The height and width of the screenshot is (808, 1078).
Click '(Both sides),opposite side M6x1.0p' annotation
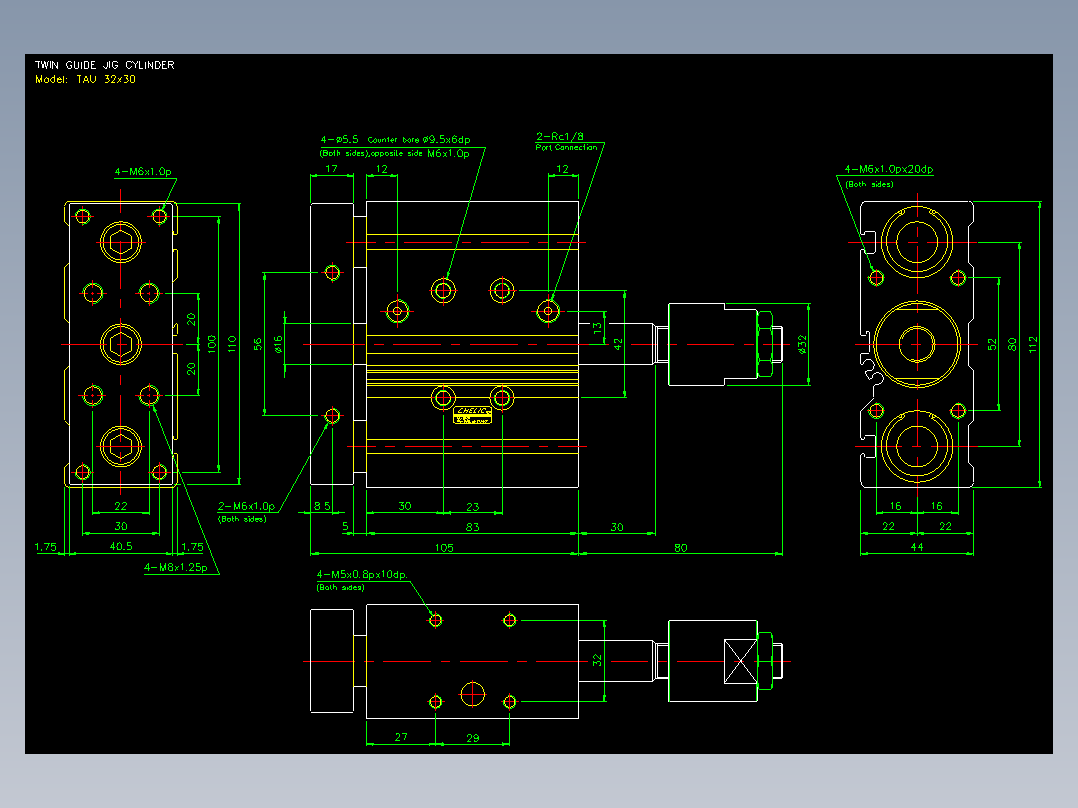pos(395,153)
